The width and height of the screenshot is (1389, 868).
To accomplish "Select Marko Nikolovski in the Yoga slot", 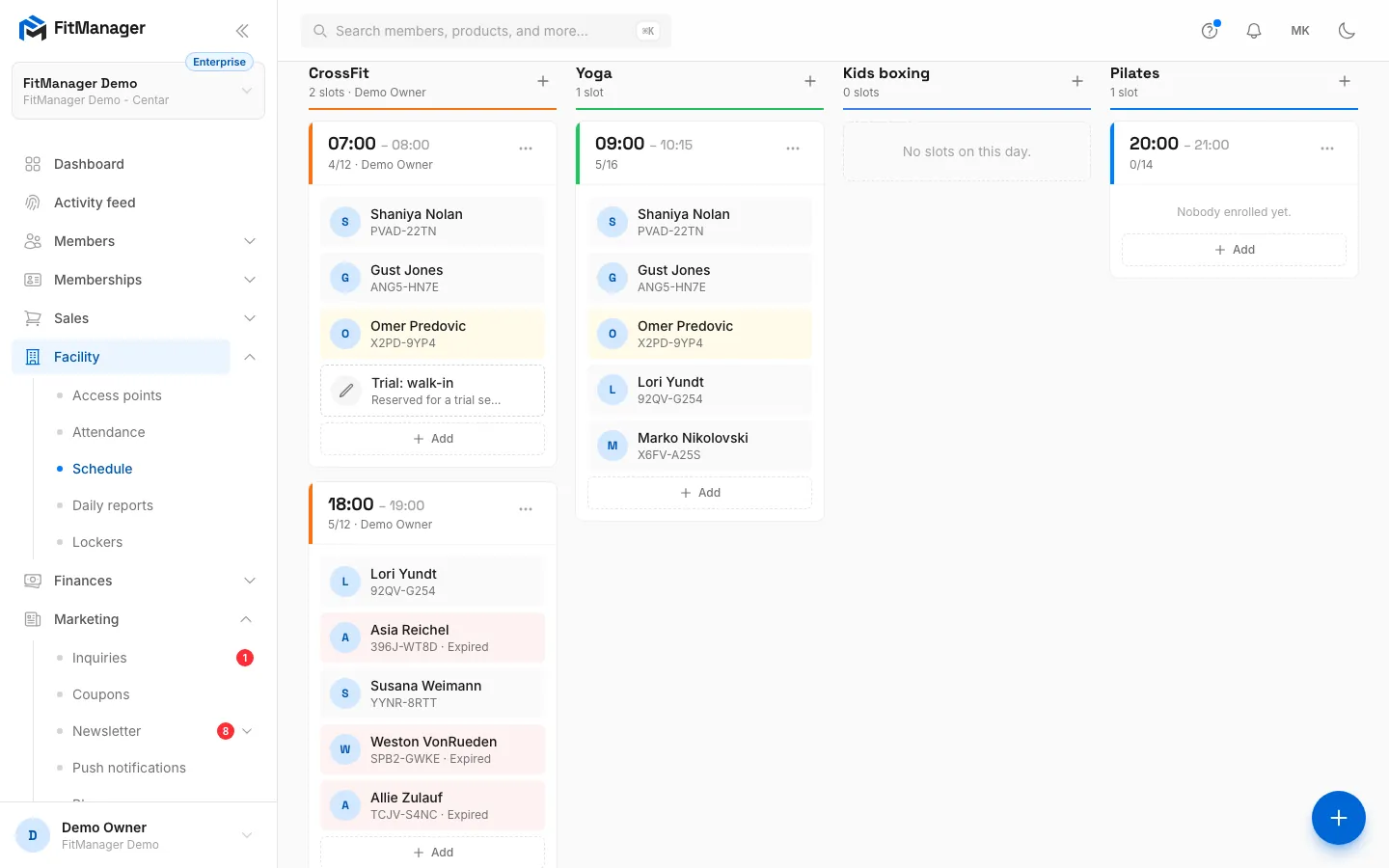I will pyautogui.click(x=699, y=446).
